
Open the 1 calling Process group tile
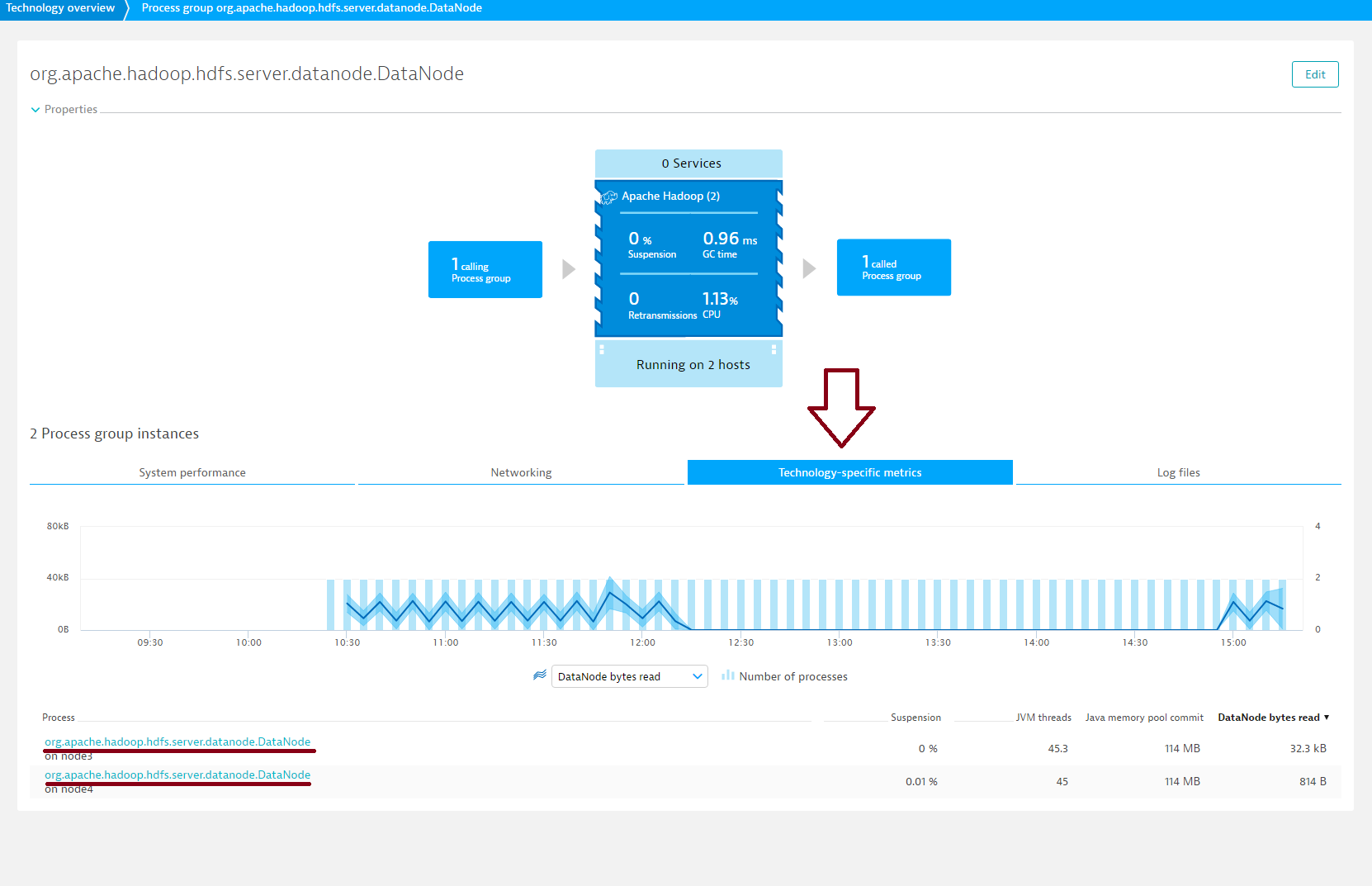point(485,269)
